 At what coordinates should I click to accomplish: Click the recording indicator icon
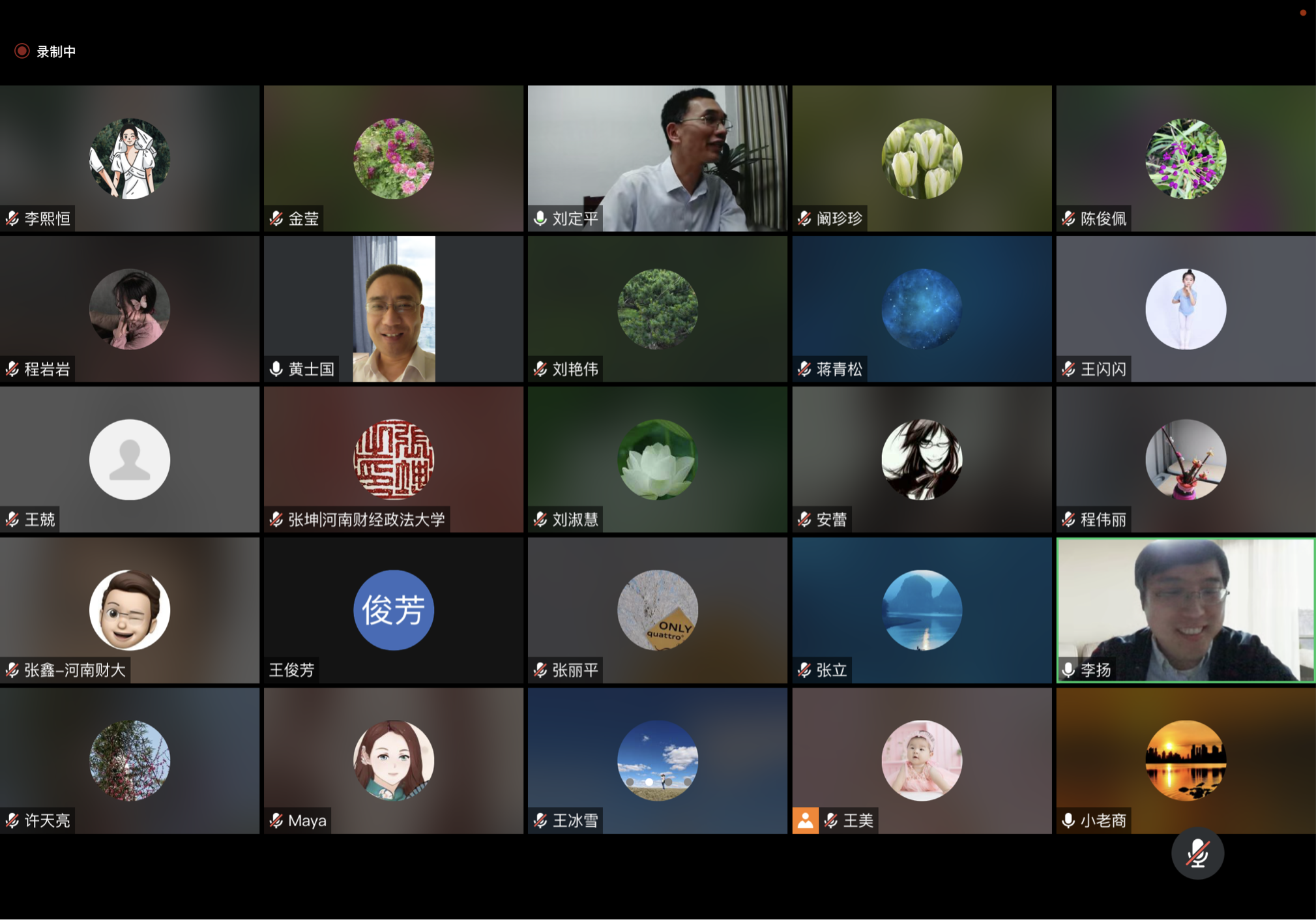22,51
